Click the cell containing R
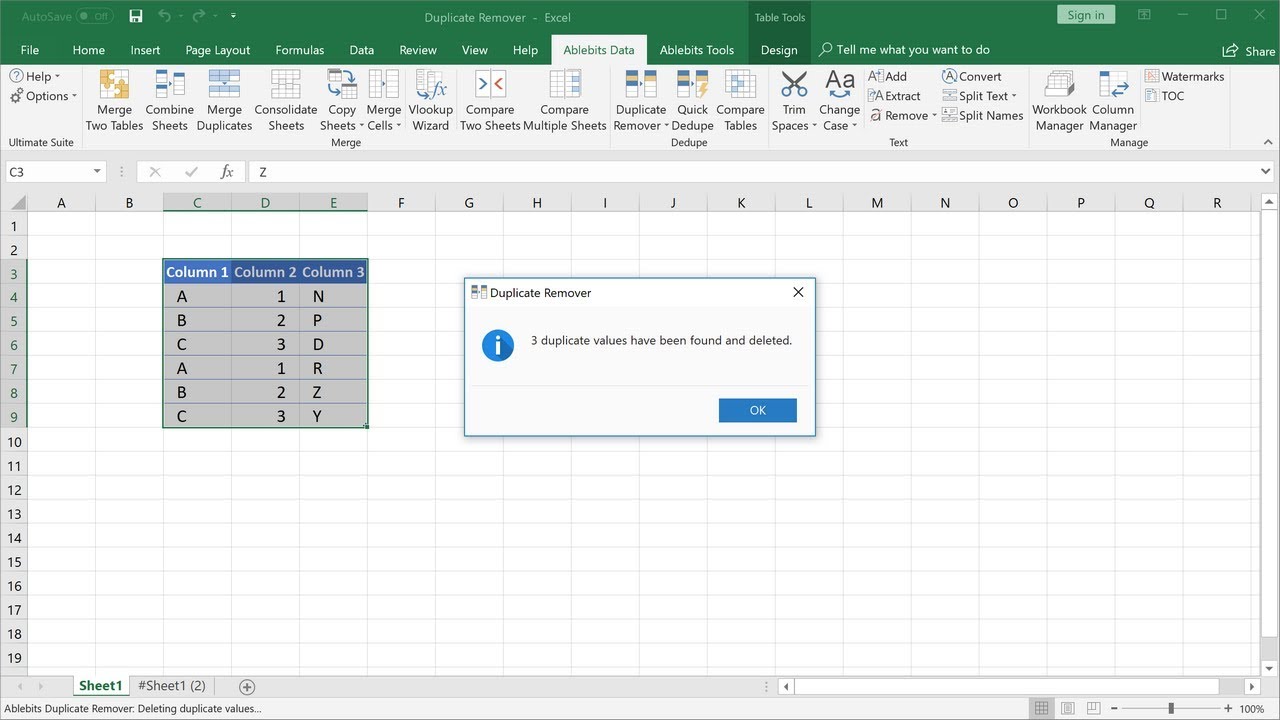Viewport: 1280px width, 720px height. pos(333,368)
